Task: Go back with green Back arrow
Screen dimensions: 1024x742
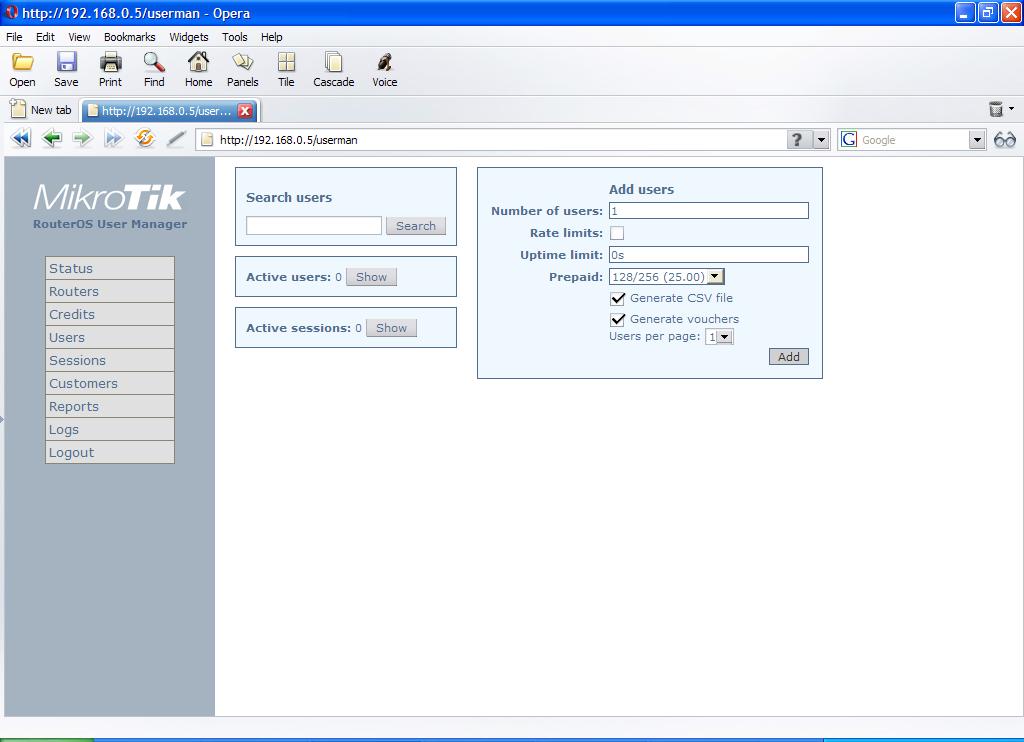Action: (52, 138)
